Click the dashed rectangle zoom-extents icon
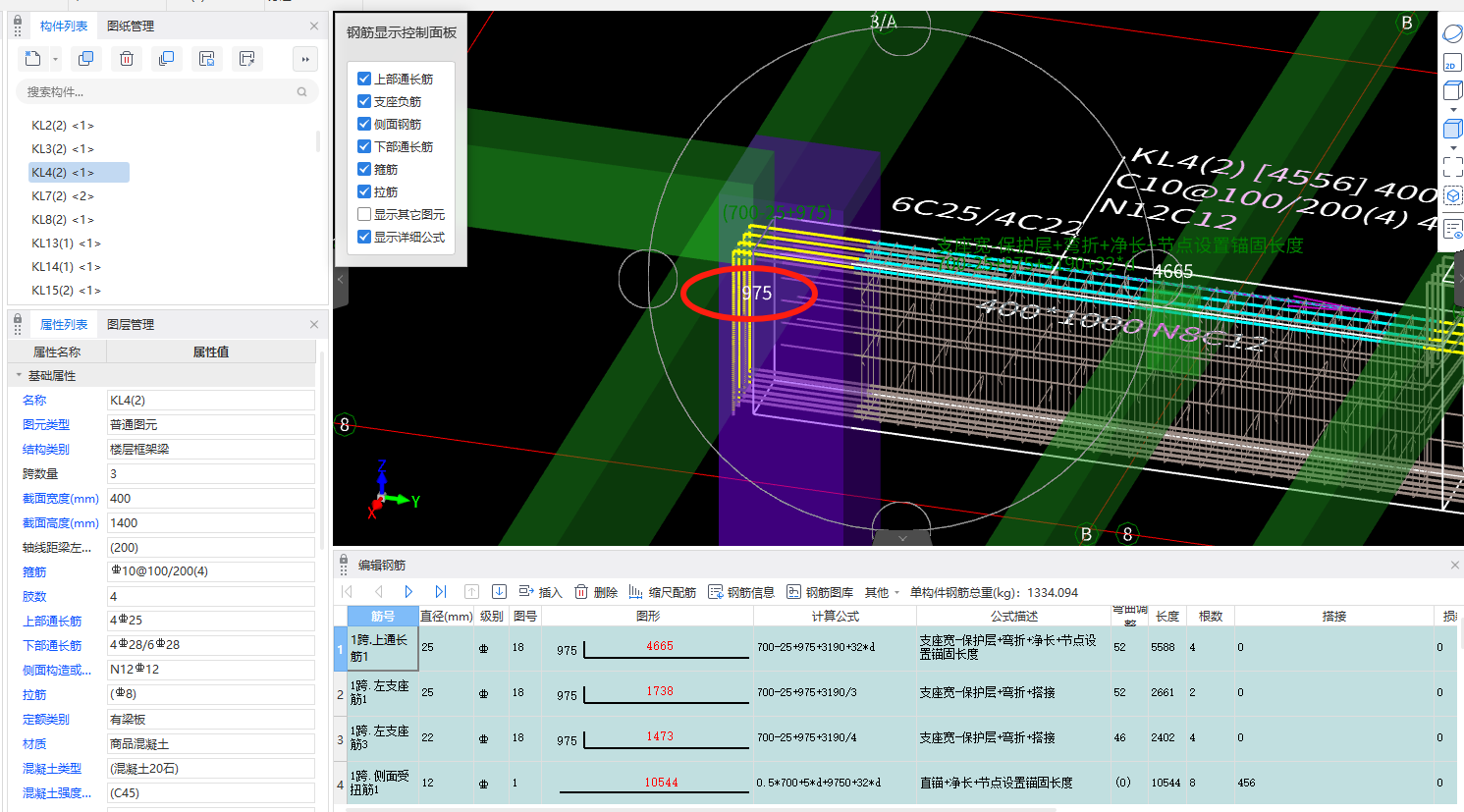 [x=1452, y=167]
